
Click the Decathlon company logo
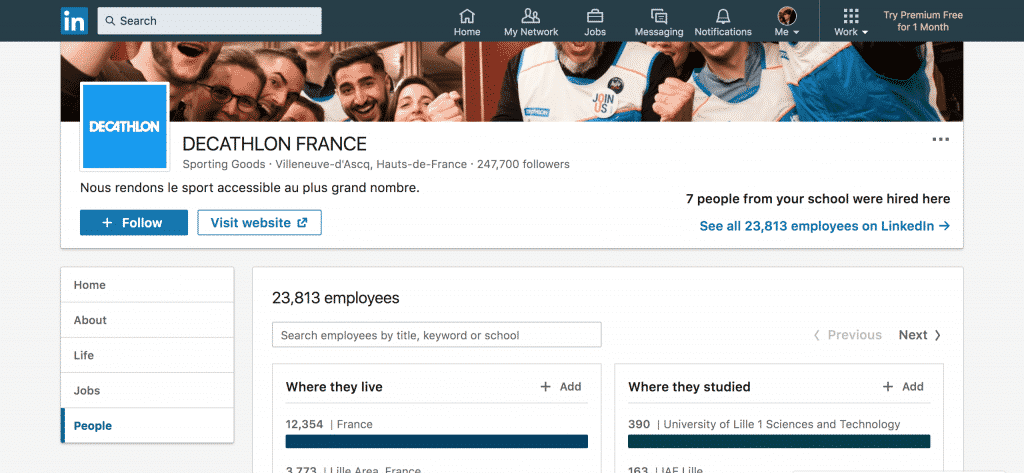124,126
